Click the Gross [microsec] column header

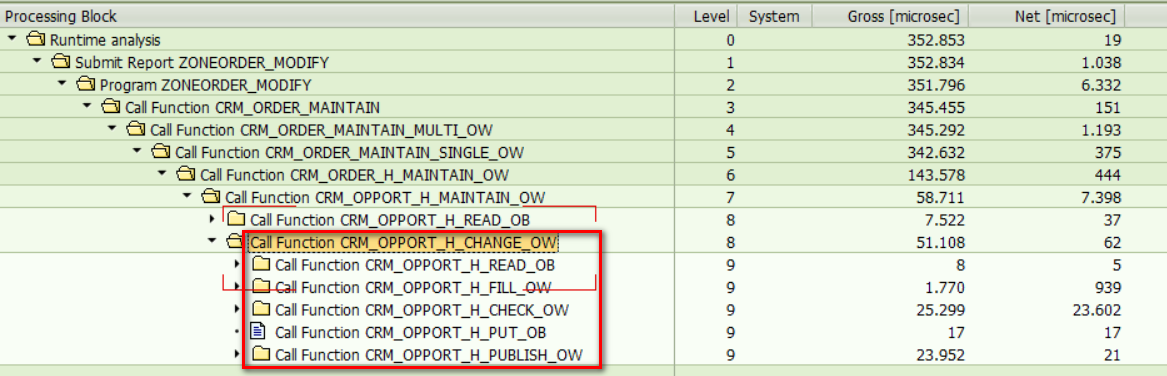(x=889, y=16)
